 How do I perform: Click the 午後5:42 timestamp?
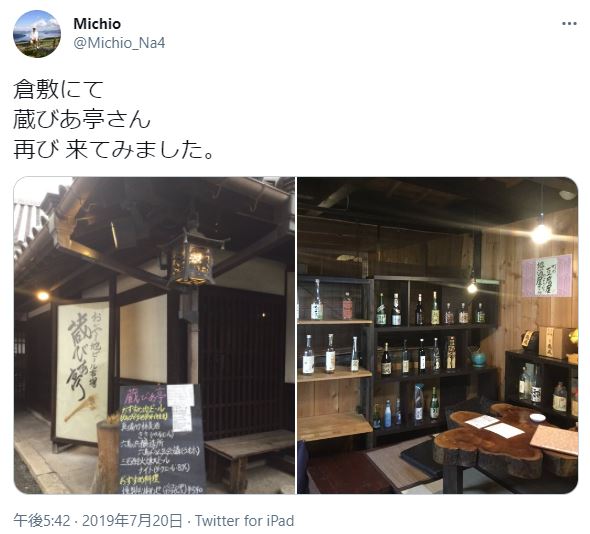click(42, 521)
